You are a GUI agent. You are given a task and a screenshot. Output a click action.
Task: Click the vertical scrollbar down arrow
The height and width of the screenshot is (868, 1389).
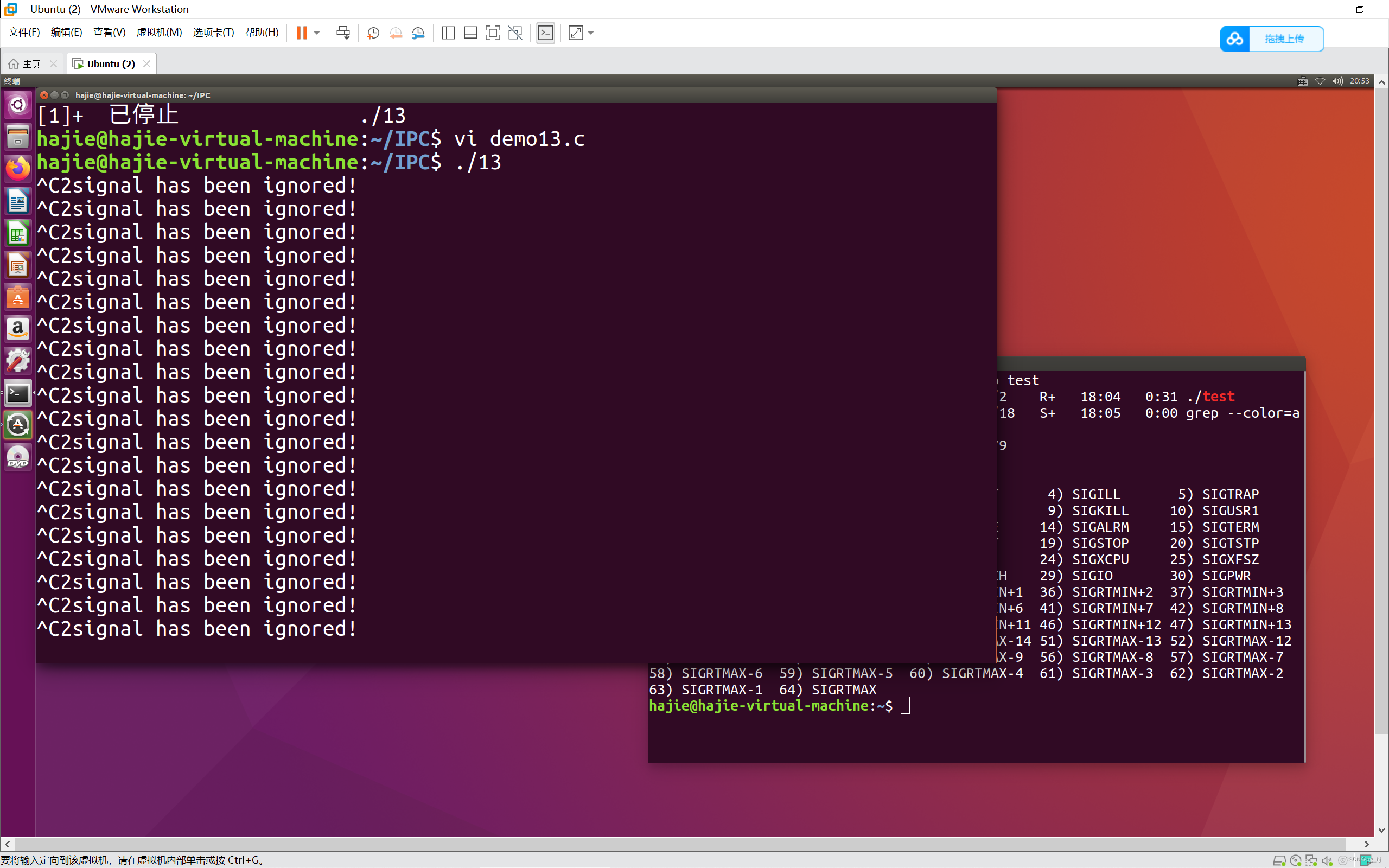tap(1381, 830)
